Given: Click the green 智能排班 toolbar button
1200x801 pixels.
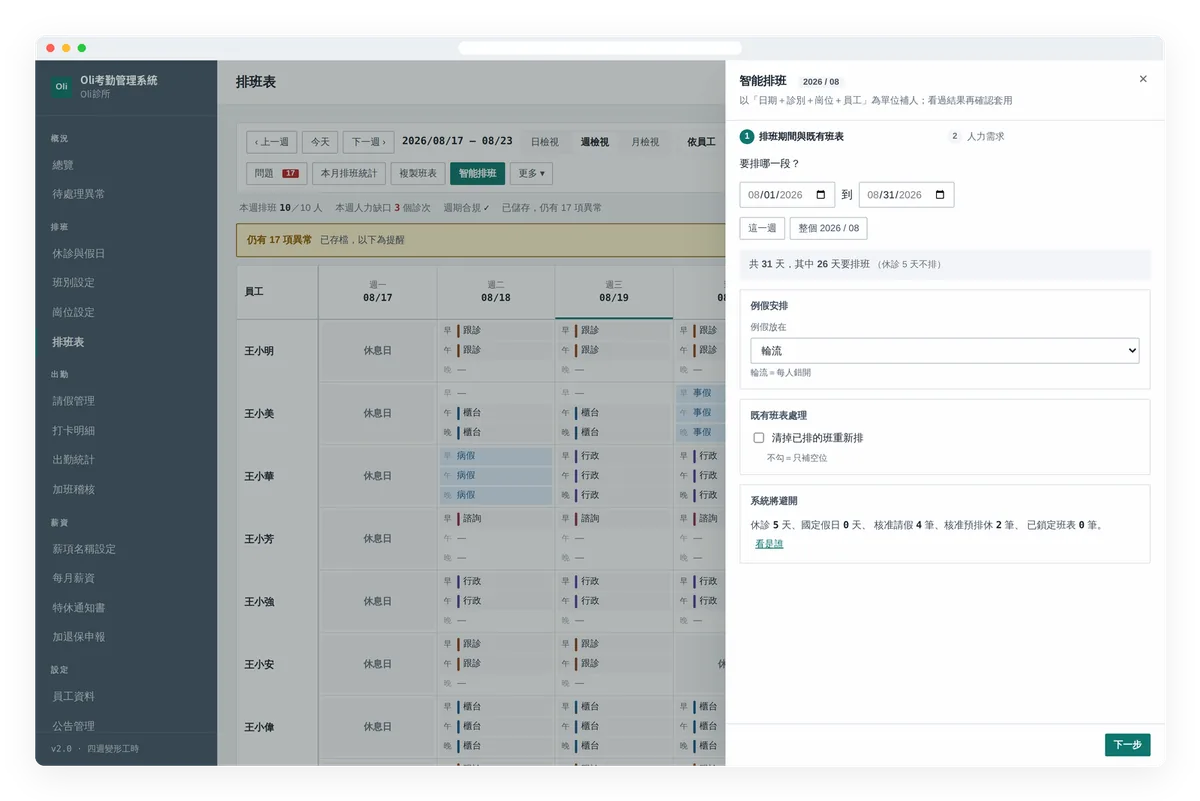Looking at the screenshot, I should [477, 173].
